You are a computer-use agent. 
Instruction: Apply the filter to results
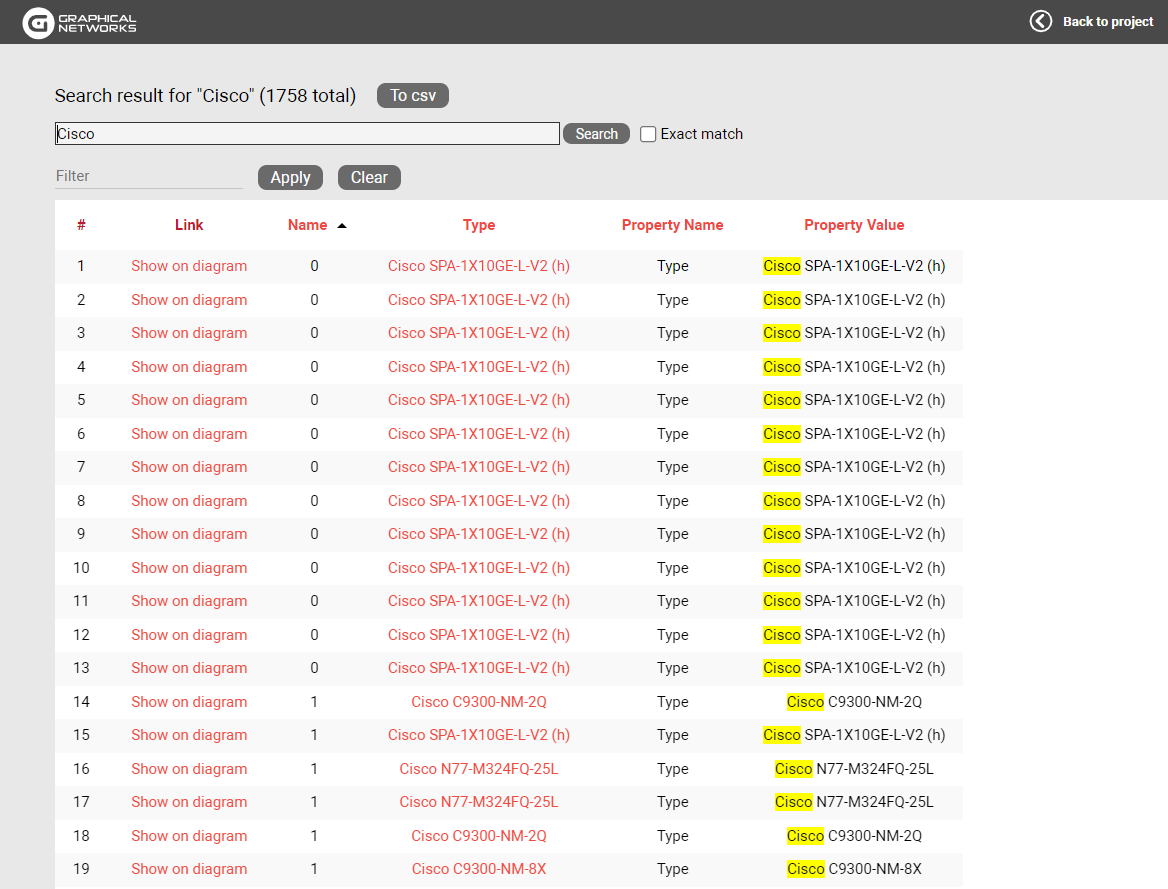[290, 177]
